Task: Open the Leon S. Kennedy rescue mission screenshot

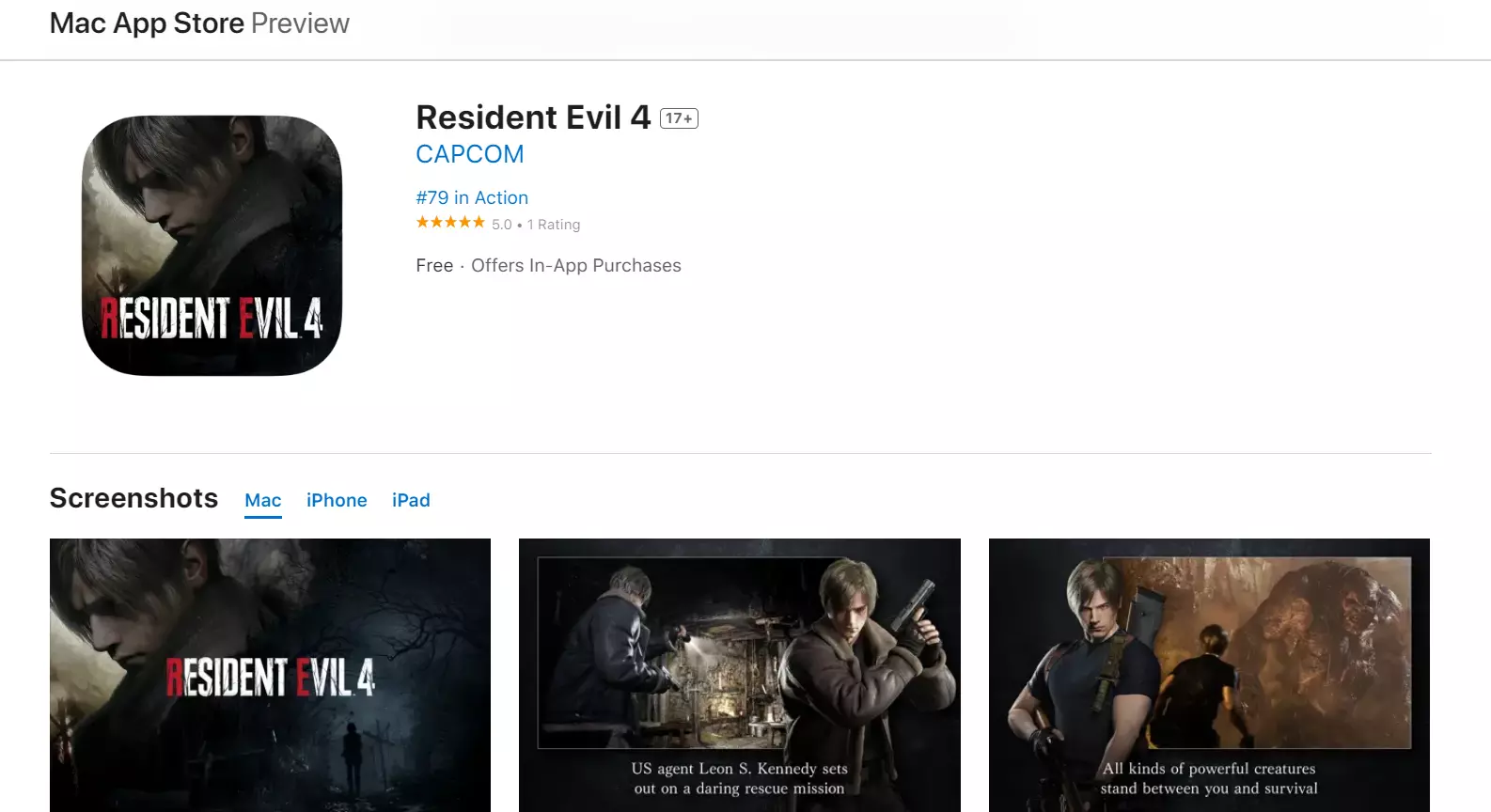Action: point(740,675)
